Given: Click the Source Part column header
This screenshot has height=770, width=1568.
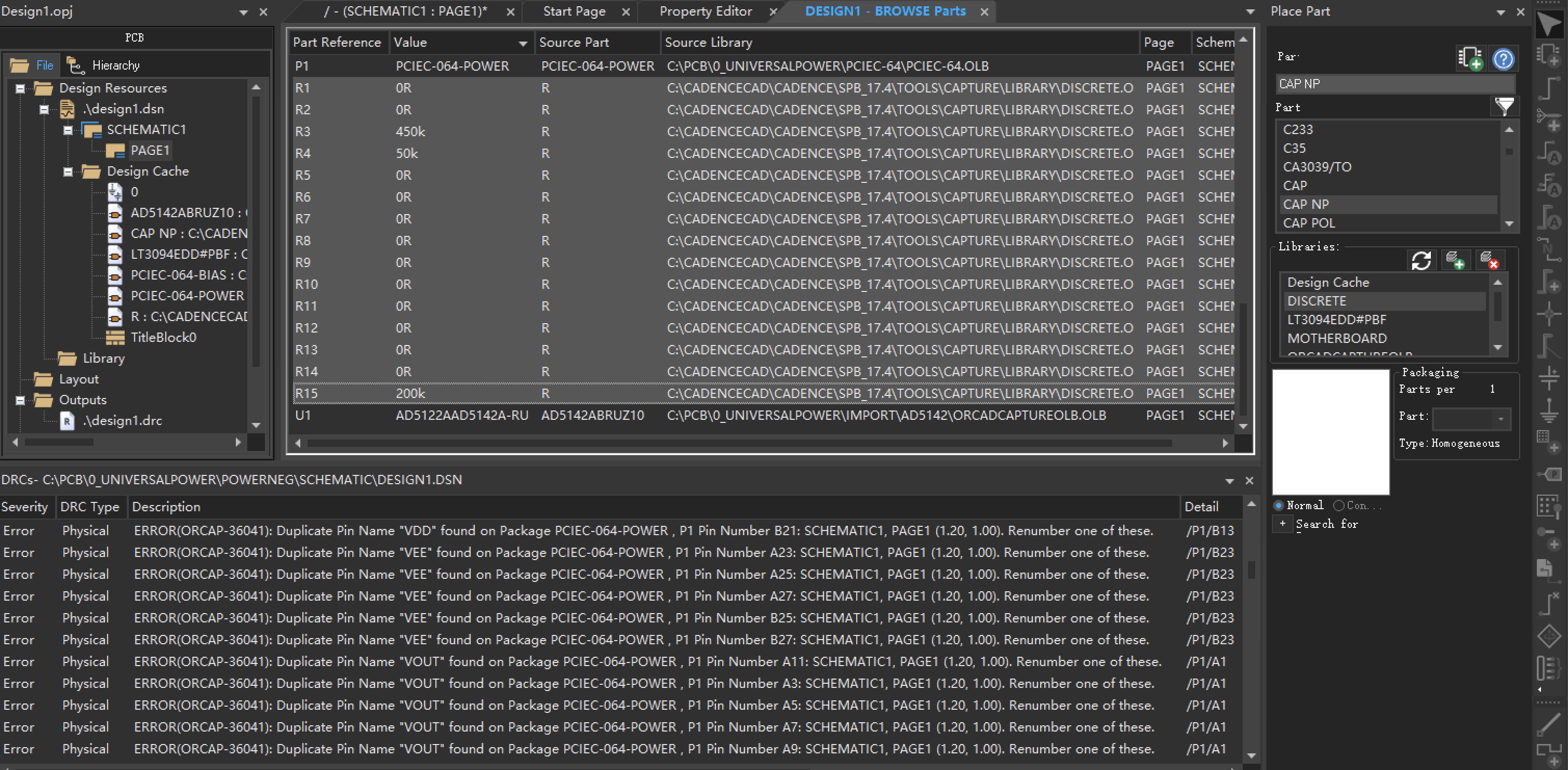Looking at the screenshot, I should pos(597,42).
